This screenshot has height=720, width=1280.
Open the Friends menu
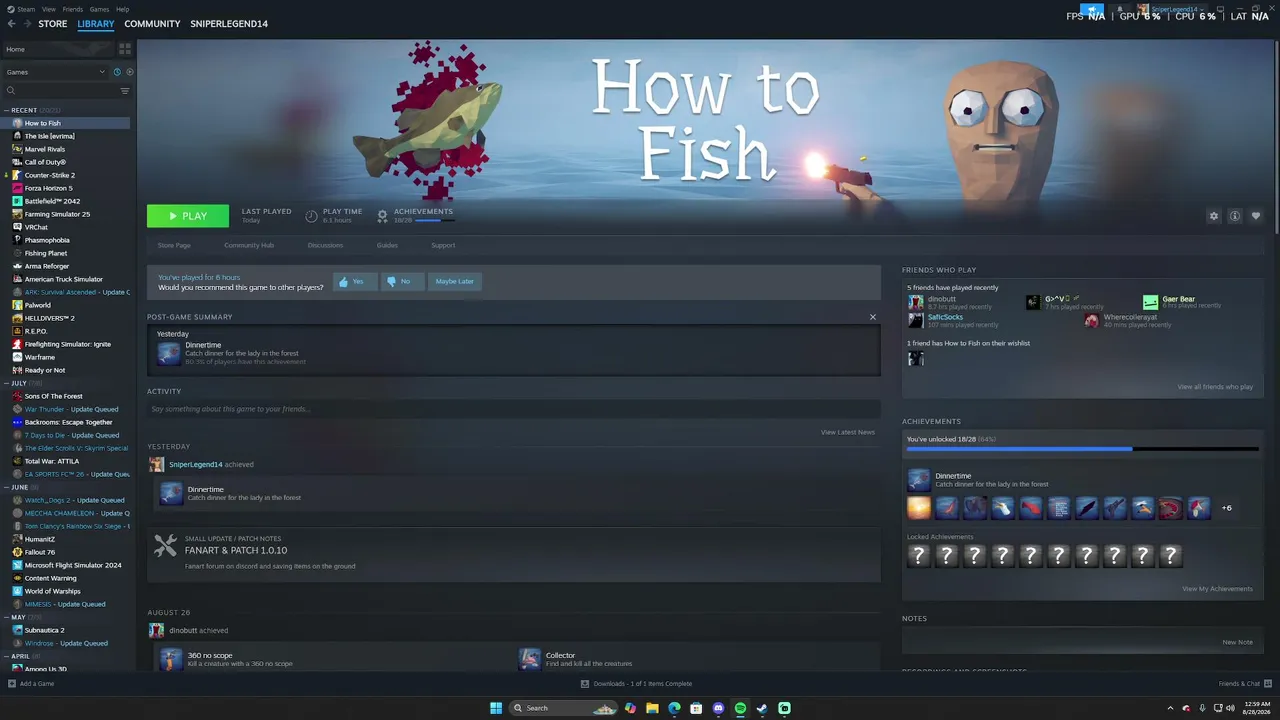pos(73,9)
